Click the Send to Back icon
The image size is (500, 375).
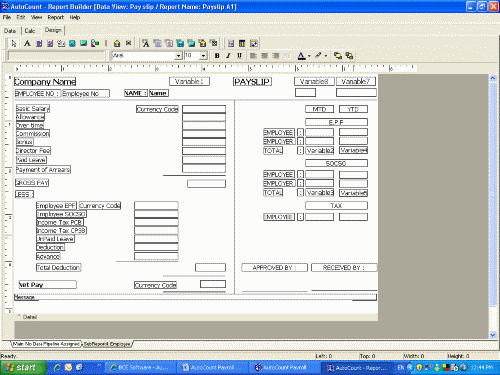[x=349, y=56]
